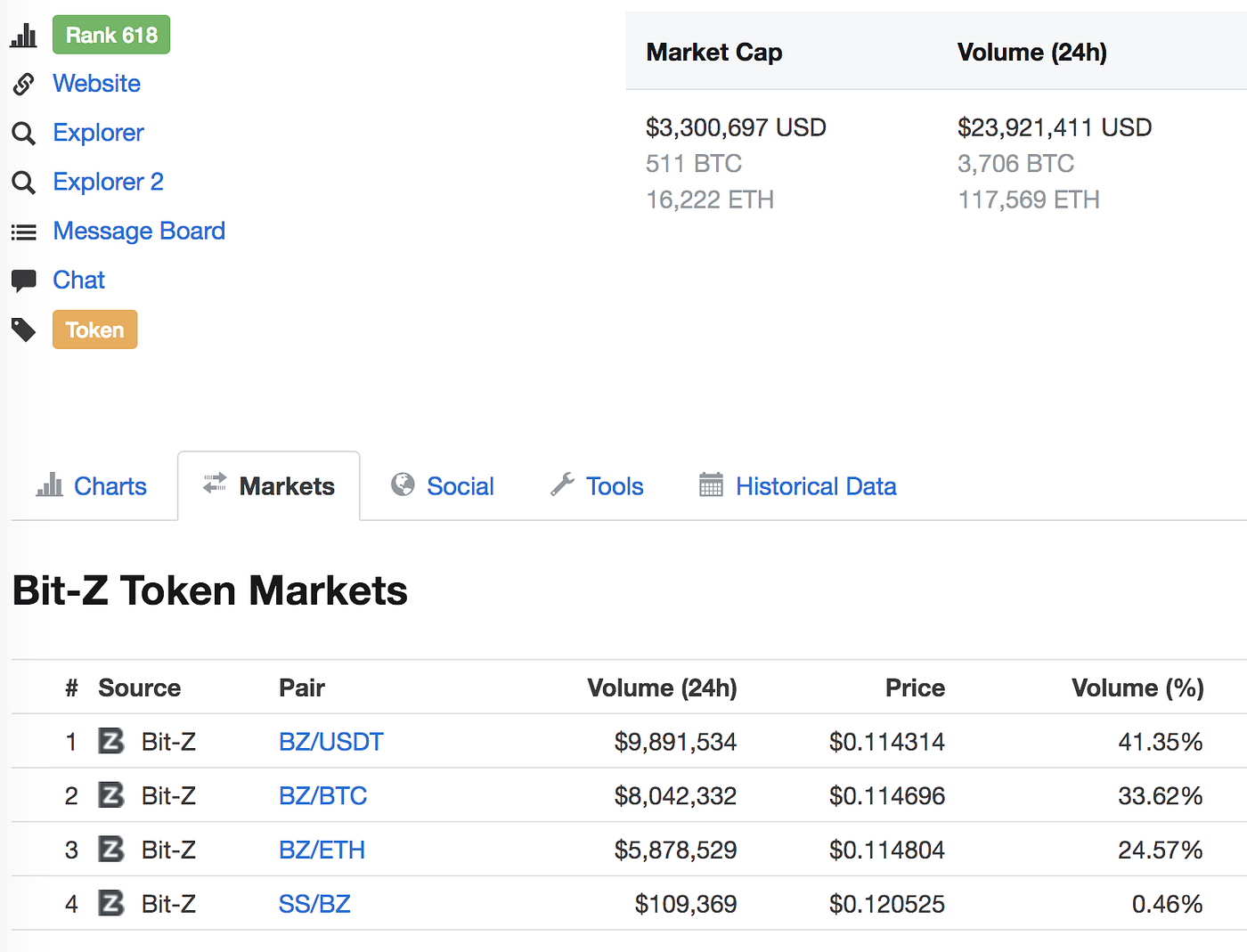Click the $109,369 volume cell
Screen dimensions: 1247x952
[686, 905]
